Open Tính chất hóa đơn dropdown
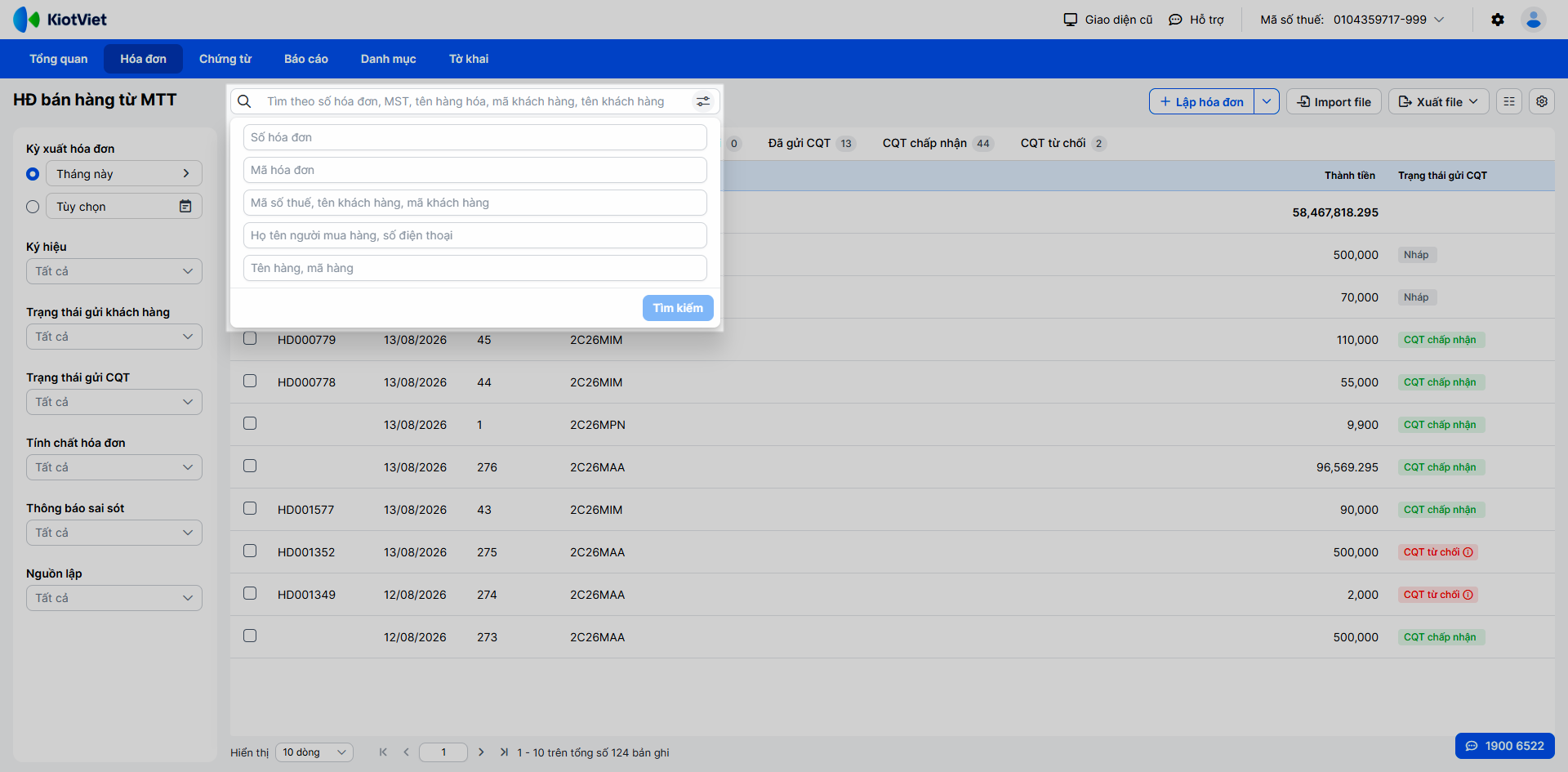Image resolution: width=1568 pixels, height=772 pixels. (x=114, y=467)
